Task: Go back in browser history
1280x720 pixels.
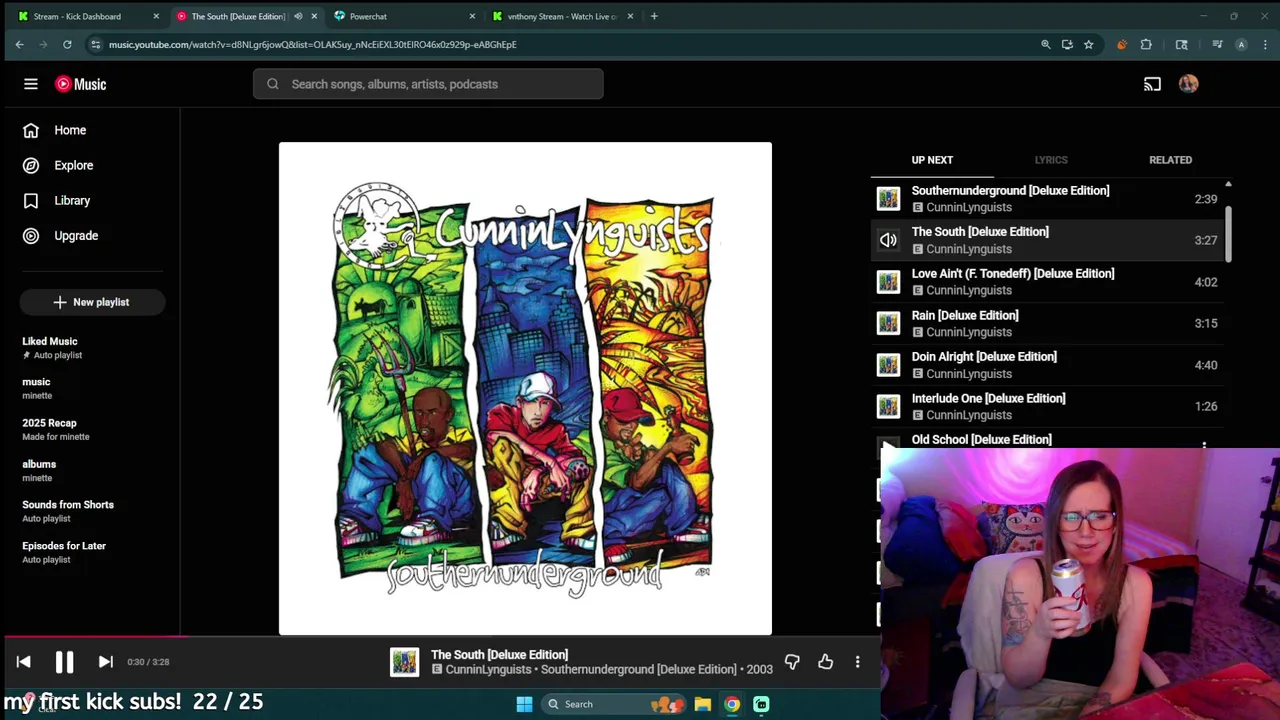Action: [x=19, y=44]
